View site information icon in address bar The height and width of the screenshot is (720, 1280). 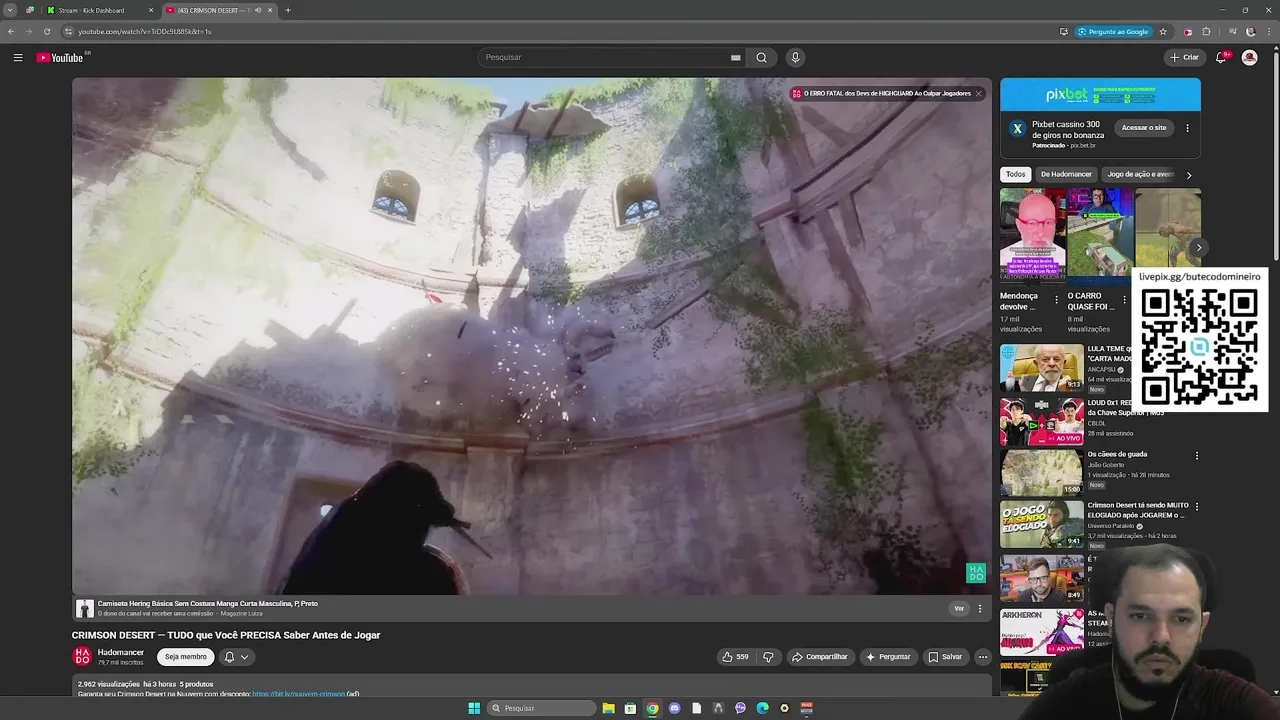67,31
